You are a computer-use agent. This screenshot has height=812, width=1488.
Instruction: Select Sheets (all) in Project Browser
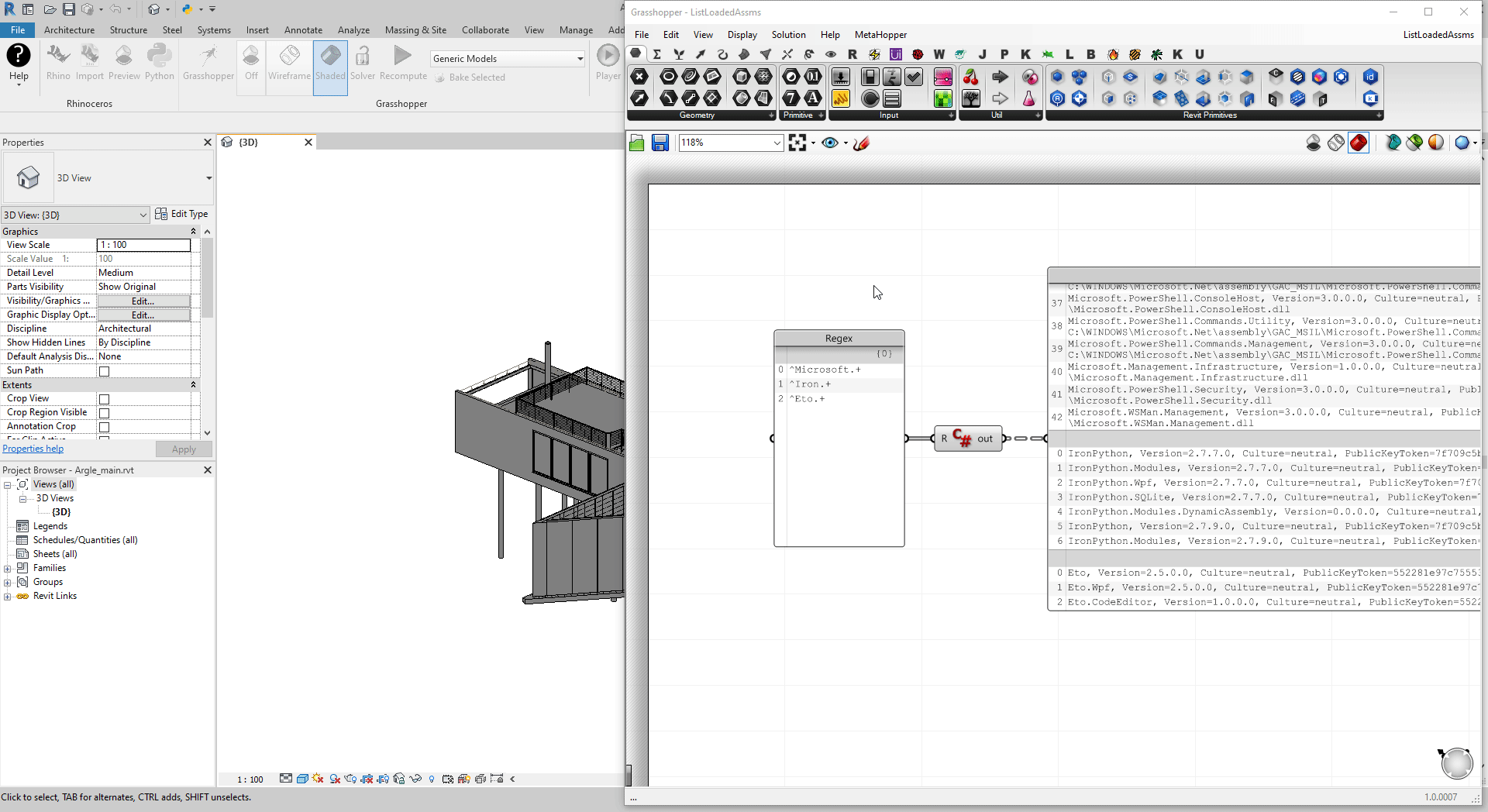pos(55,554)
